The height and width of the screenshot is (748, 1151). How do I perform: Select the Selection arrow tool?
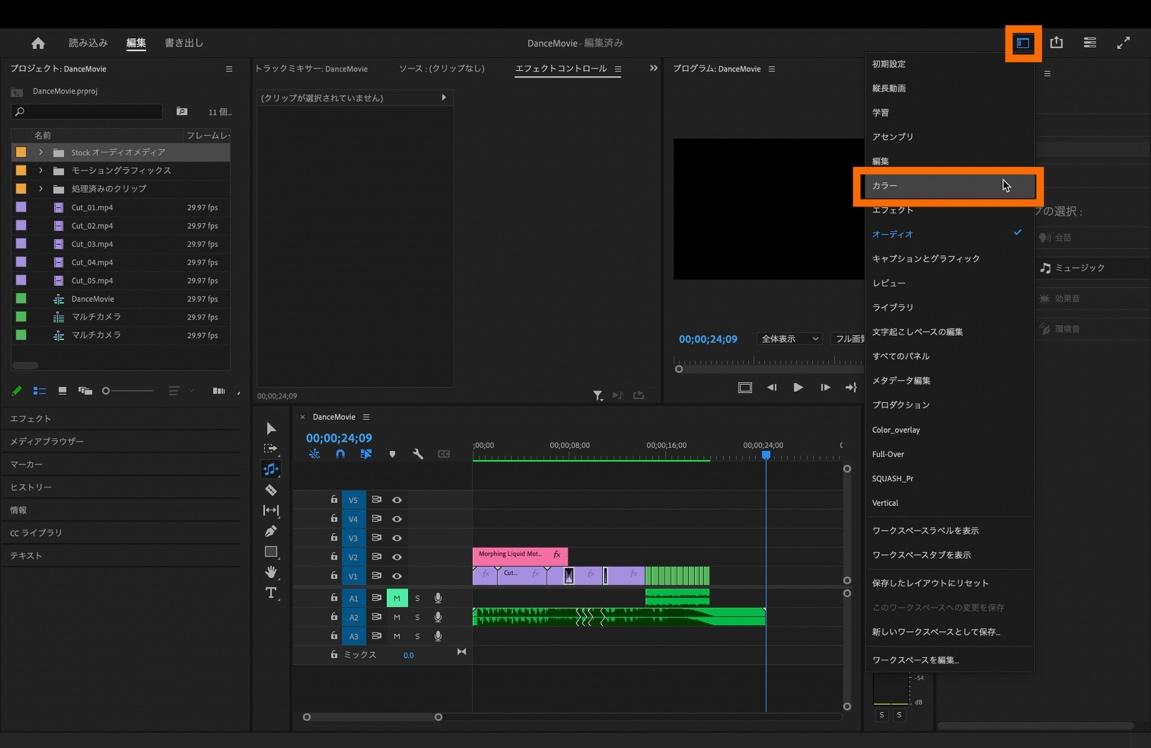(x=271, y=429)
